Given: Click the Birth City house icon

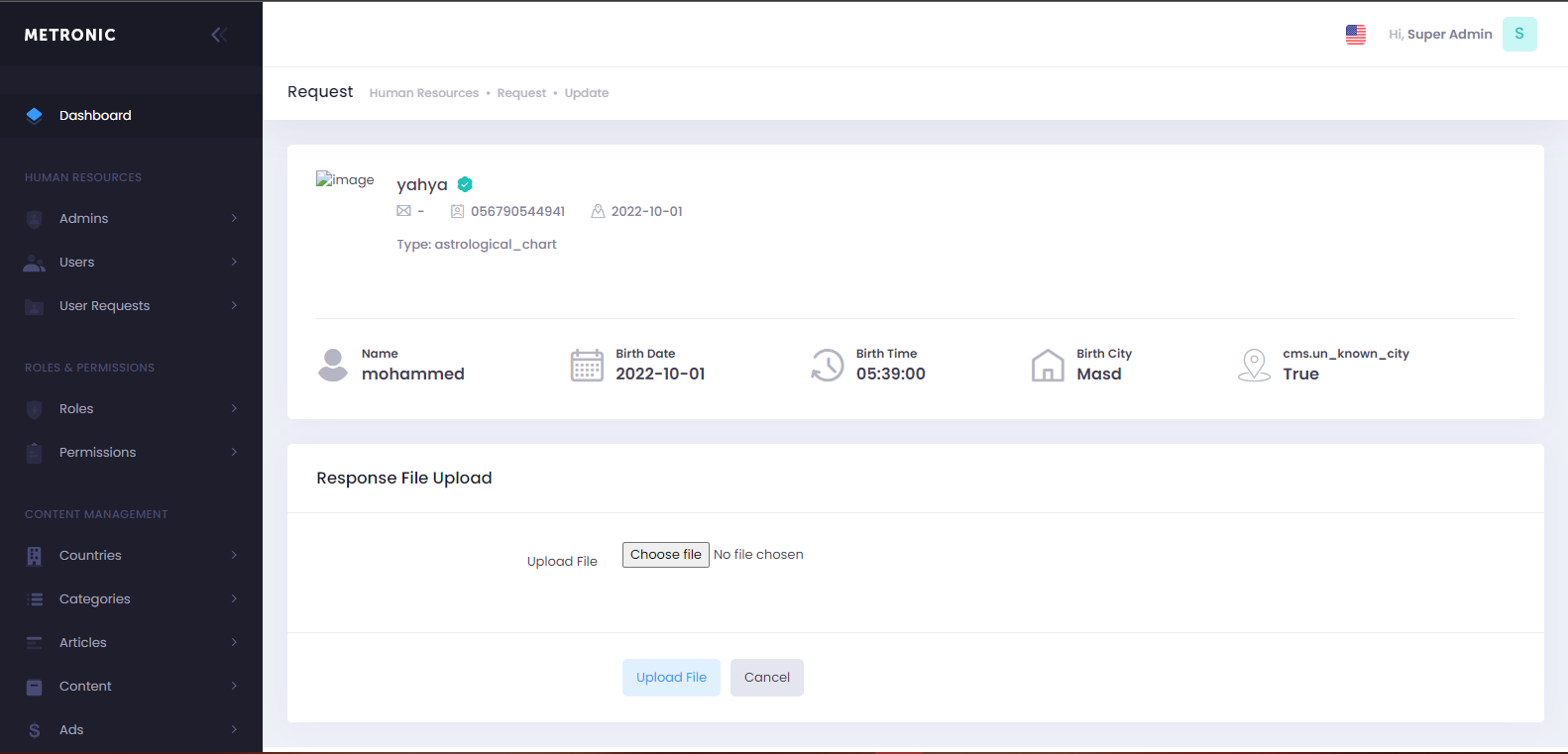Looking at the screenshot, I should click(1048, 365).
